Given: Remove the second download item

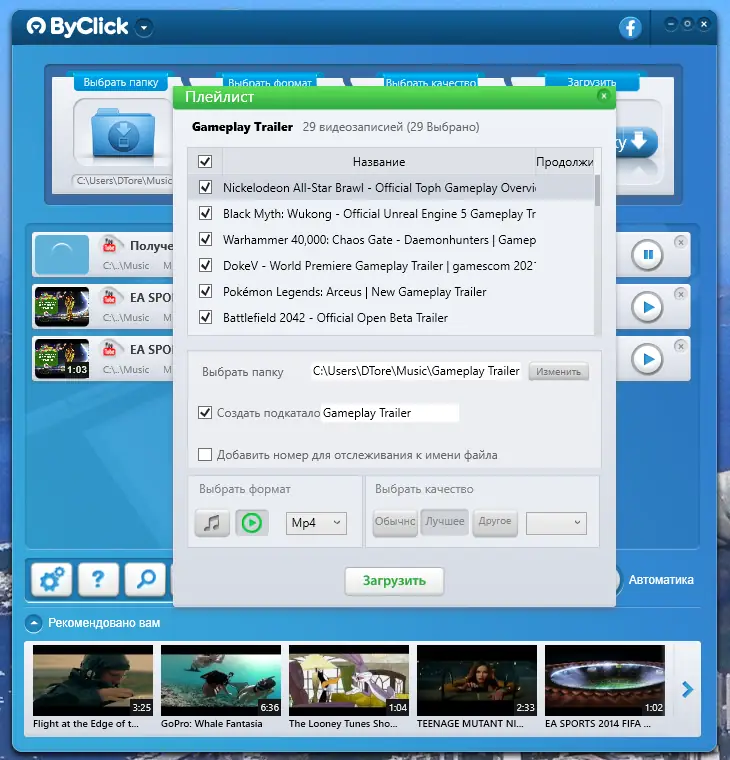Looking at the screenshot, I should coord(681,294).
